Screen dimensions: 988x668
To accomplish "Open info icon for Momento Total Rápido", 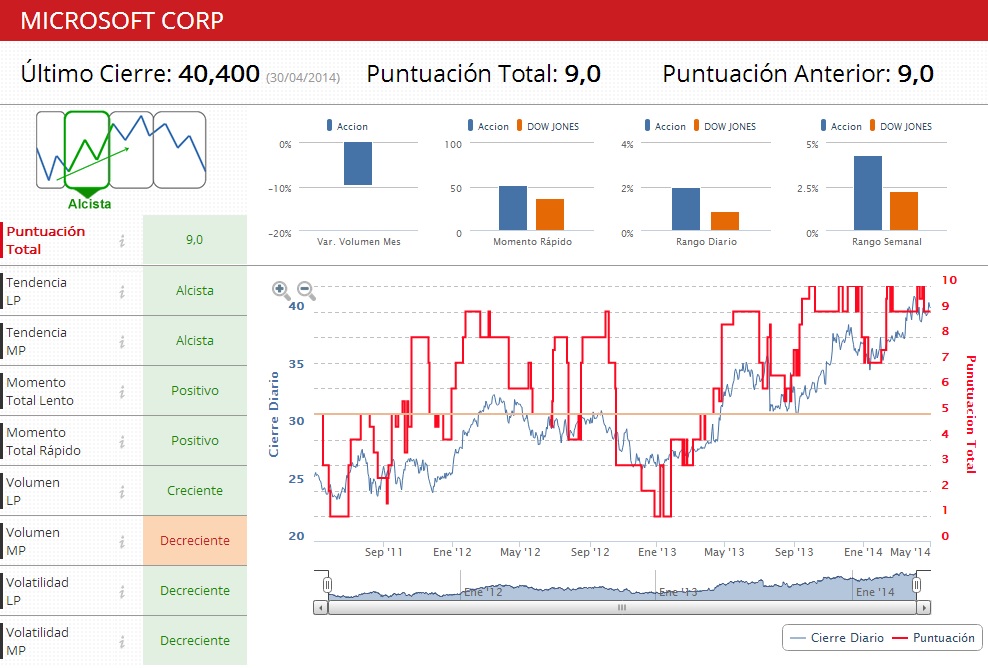I will (122, 441).
